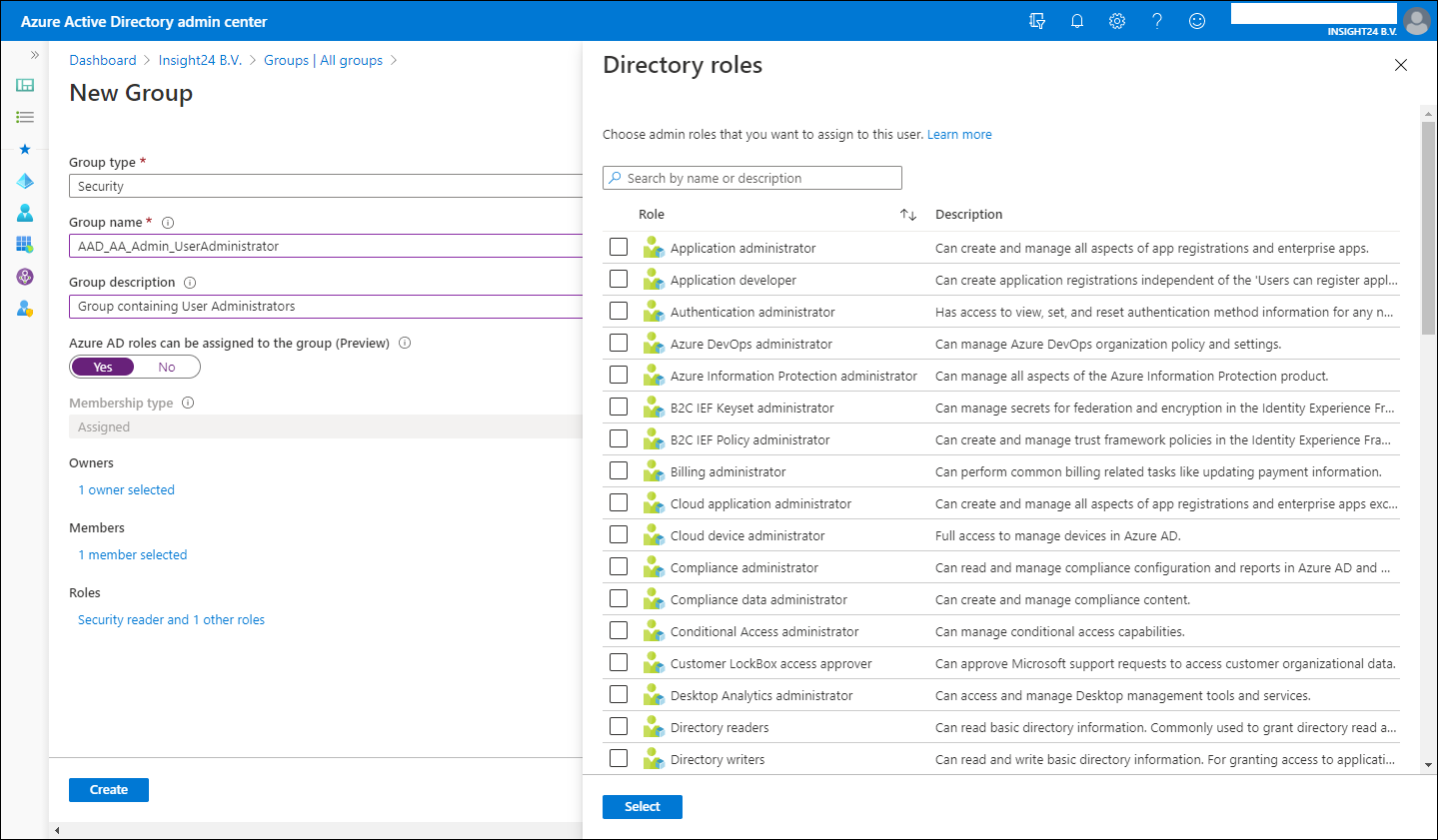Image resolution: width=1438 pixels, height=840 pixels.
Task: Open All services list icon in sidebar
Action: 25,117
